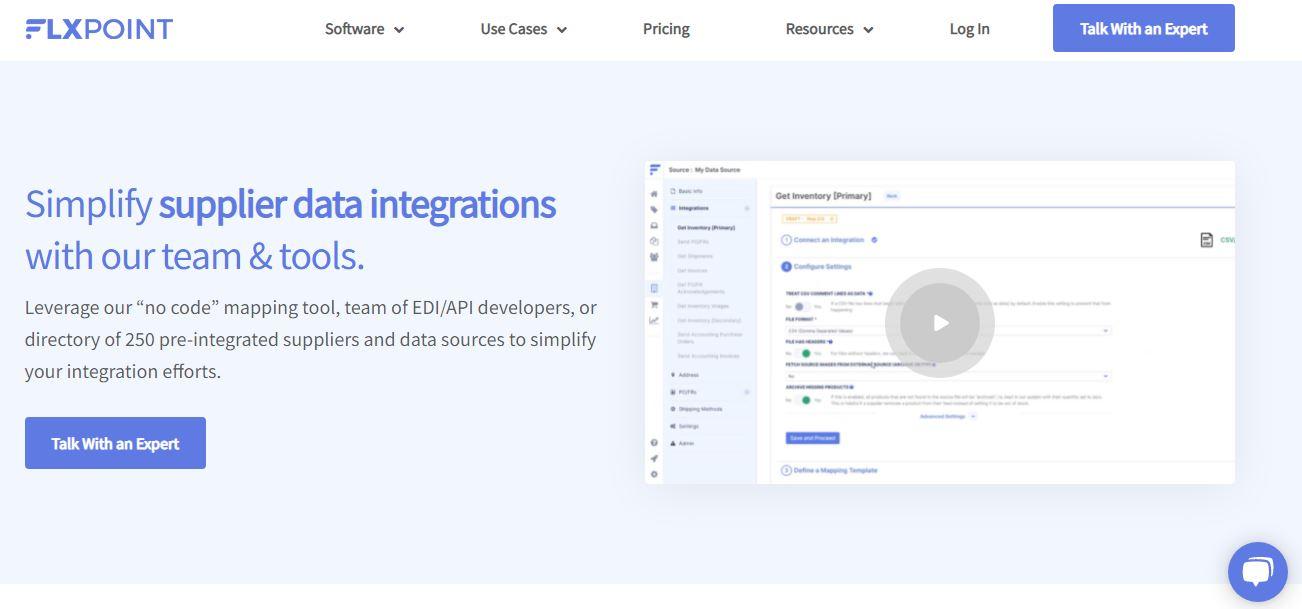
Task: Play the product demo video
Action: [x=939, y=322]
